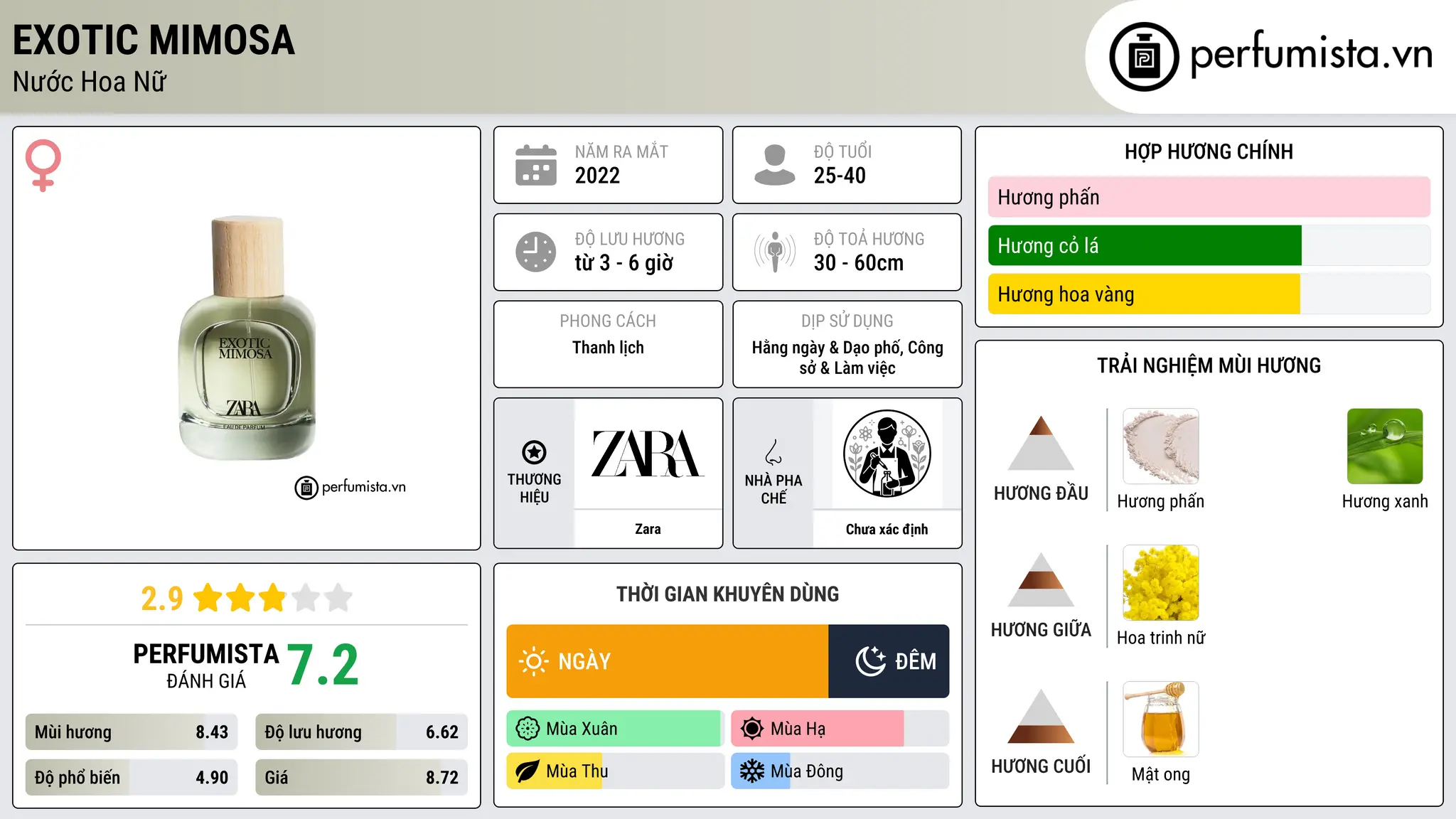Click the 2.9 star rating number
1456x819 pixels.
[x=162, y=599]
